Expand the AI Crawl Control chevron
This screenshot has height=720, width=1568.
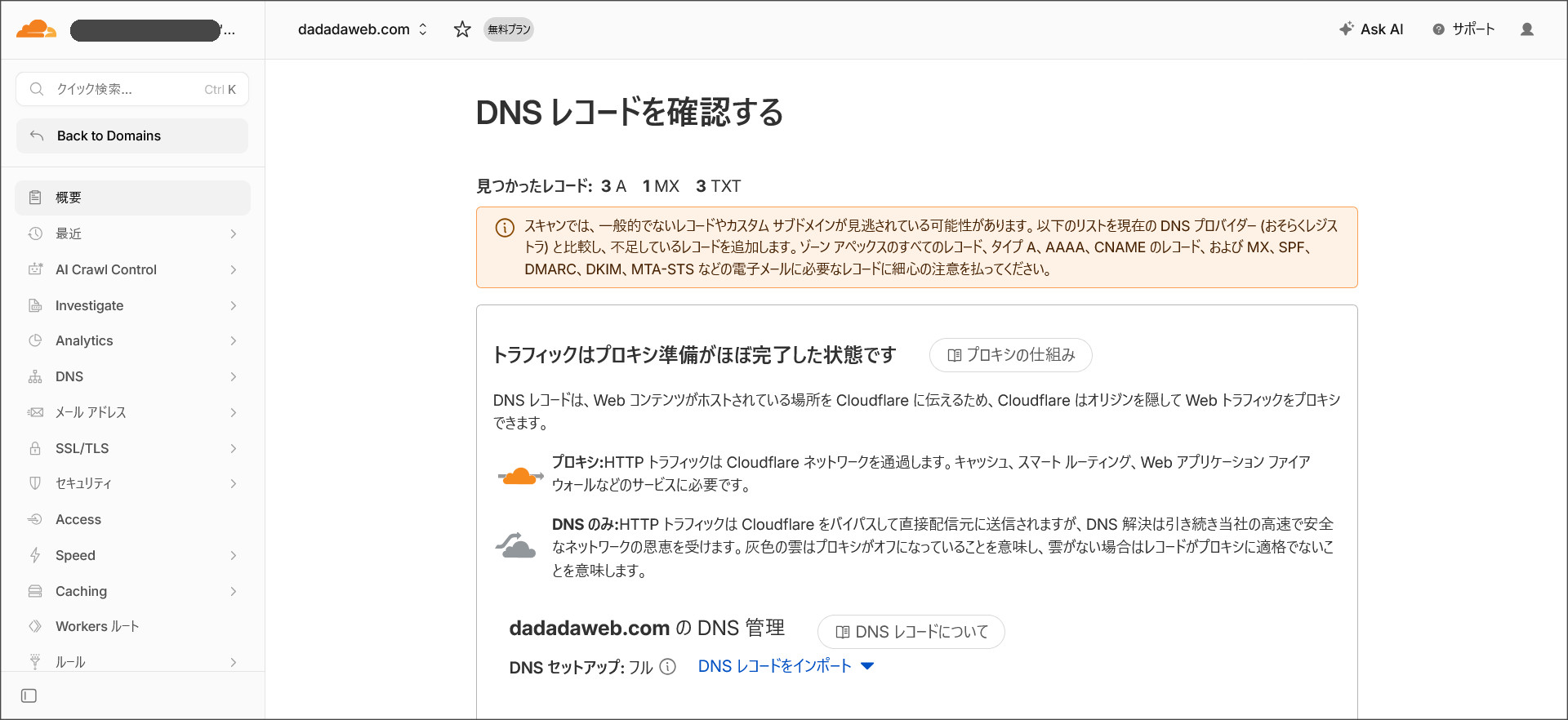(x=234, y=269)
